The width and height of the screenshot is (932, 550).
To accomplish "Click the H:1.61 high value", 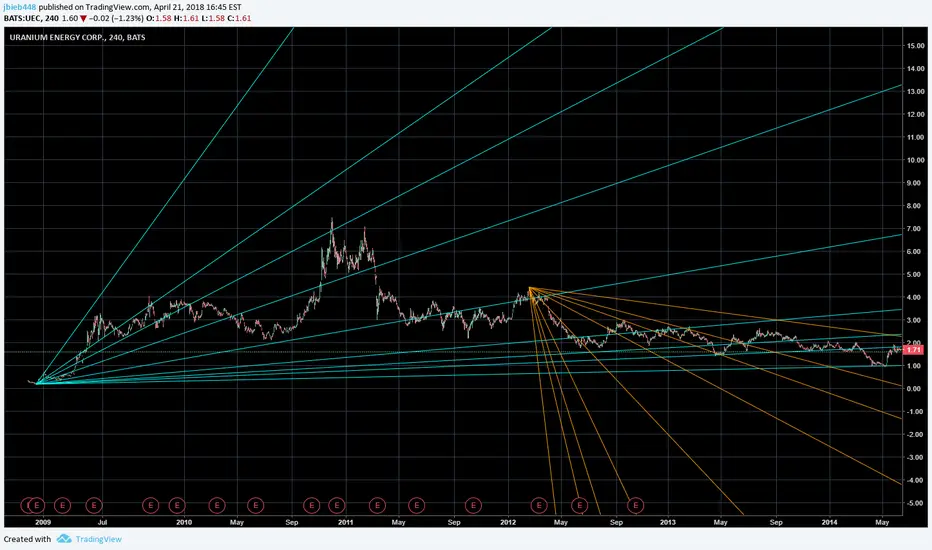I will [186, 18].
